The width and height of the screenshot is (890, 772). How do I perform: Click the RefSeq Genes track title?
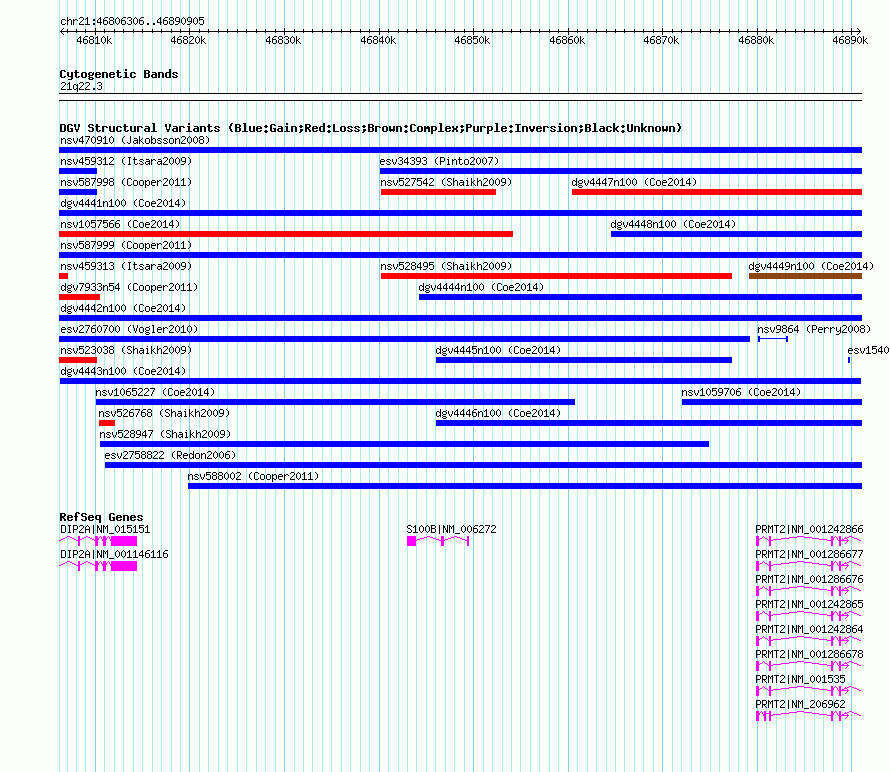tap(101, 517)
